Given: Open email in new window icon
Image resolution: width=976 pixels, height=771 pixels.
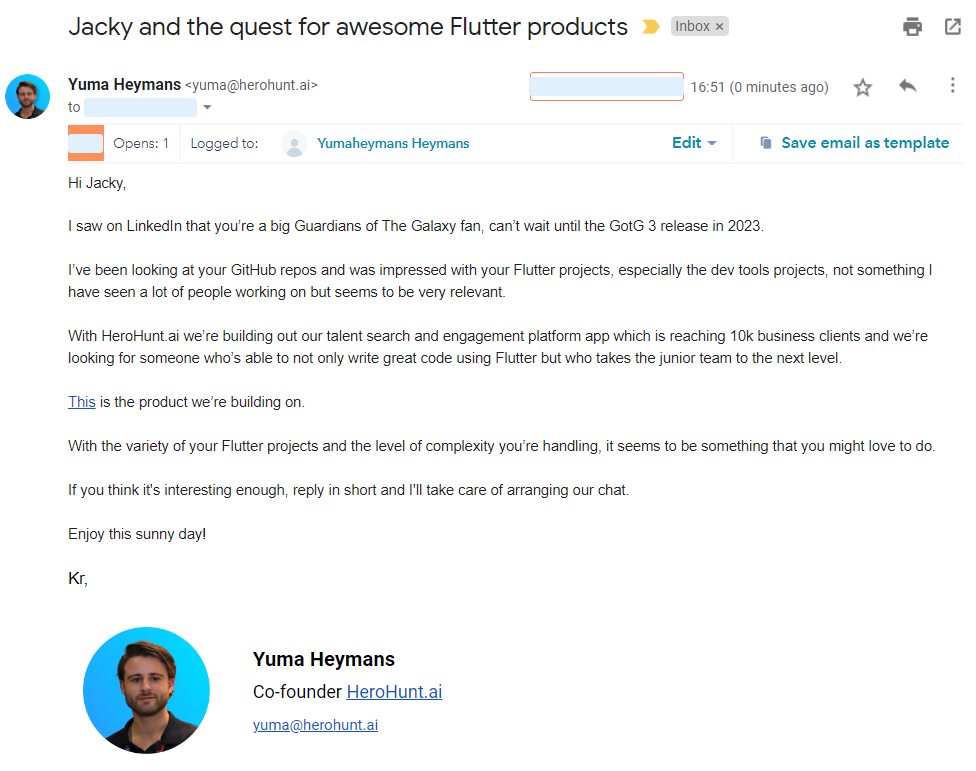Looking at the screenshot, I should tap(953, 27).
